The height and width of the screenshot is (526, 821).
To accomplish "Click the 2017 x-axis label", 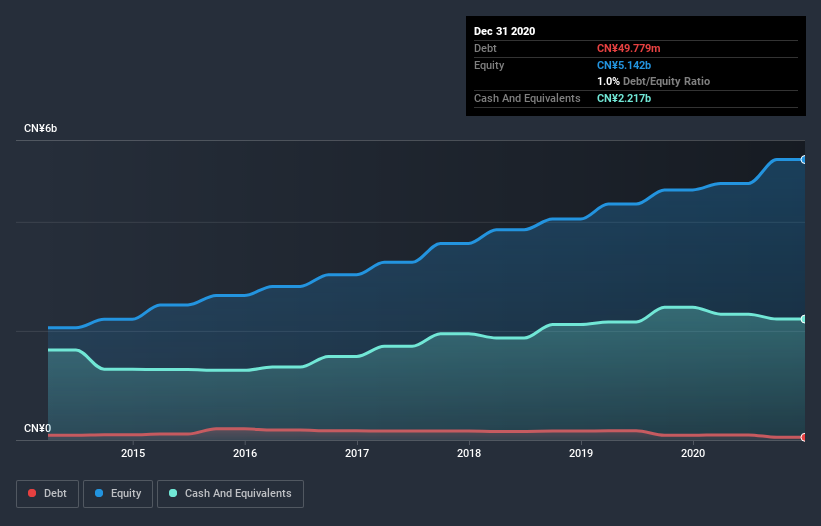I will tap(357, 453).
